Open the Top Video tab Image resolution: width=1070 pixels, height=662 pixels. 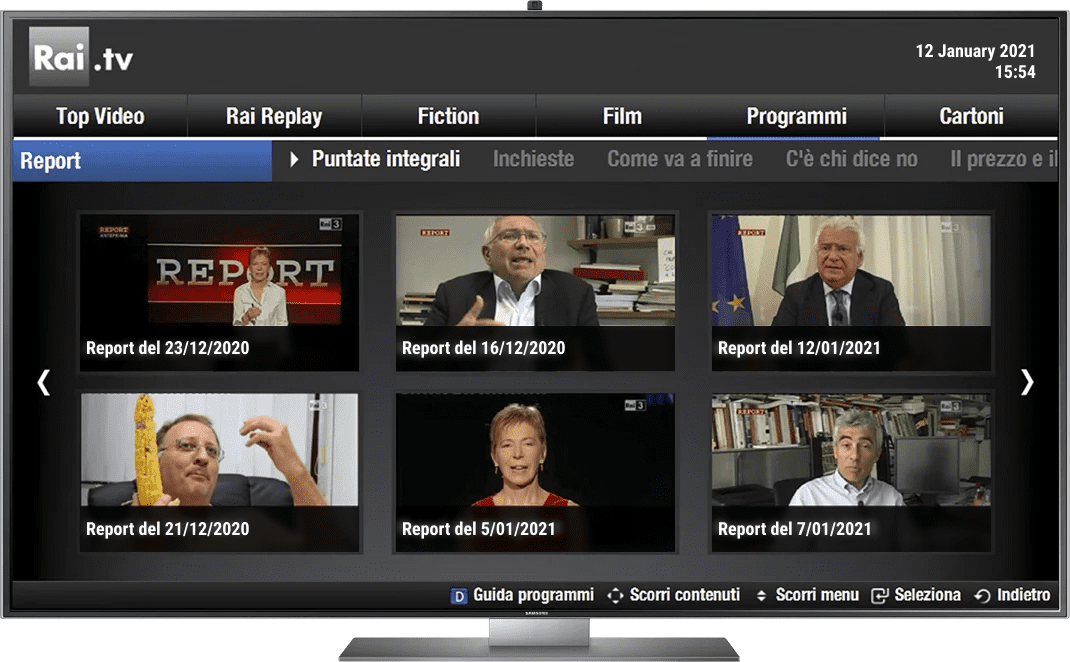(x=100, y=117)
